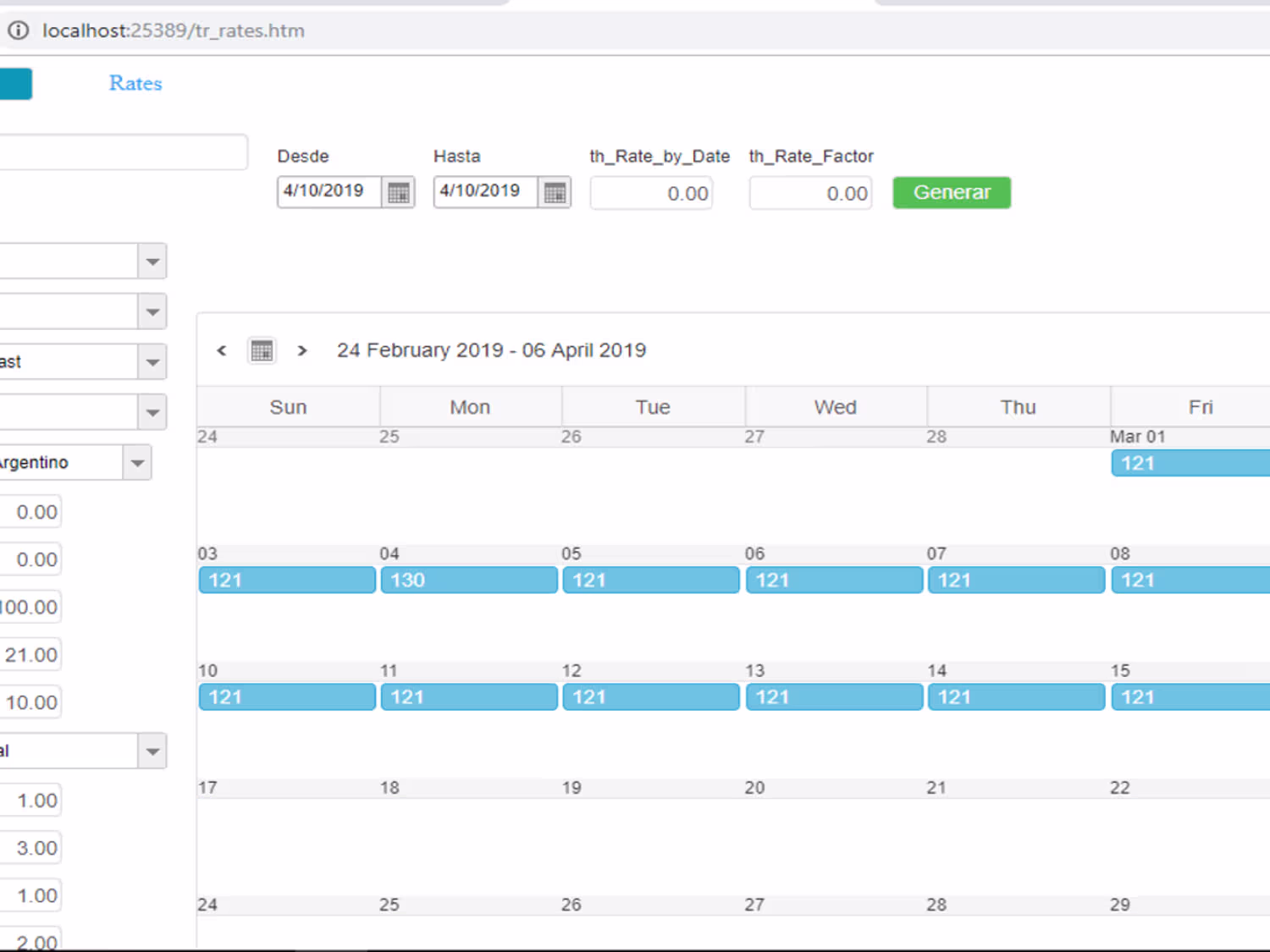
Task: Click the green Generar button
Action: 952,193
